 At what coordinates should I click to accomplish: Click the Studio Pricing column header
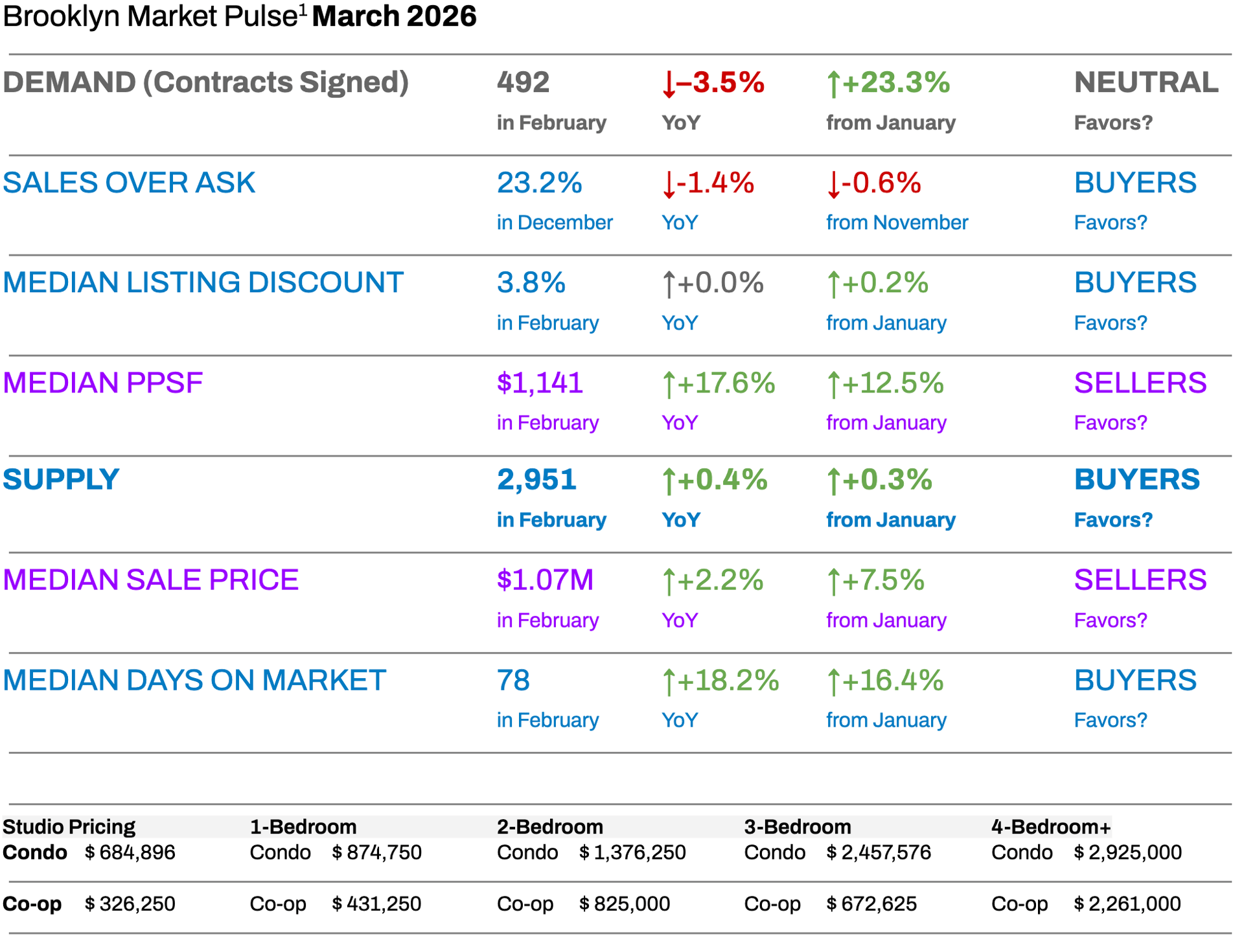coord(69,827)
